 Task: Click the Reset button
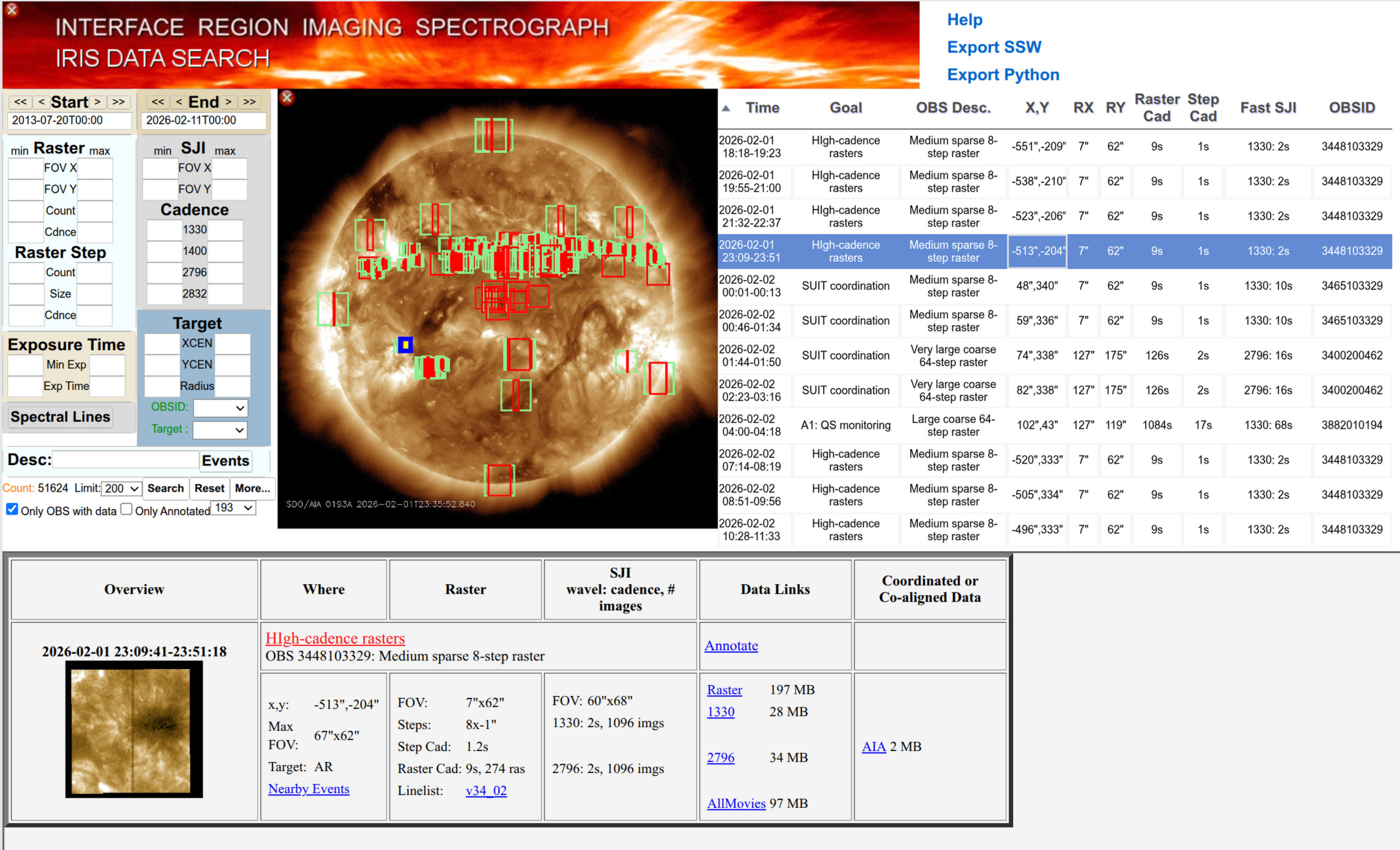tap(209, 488)
